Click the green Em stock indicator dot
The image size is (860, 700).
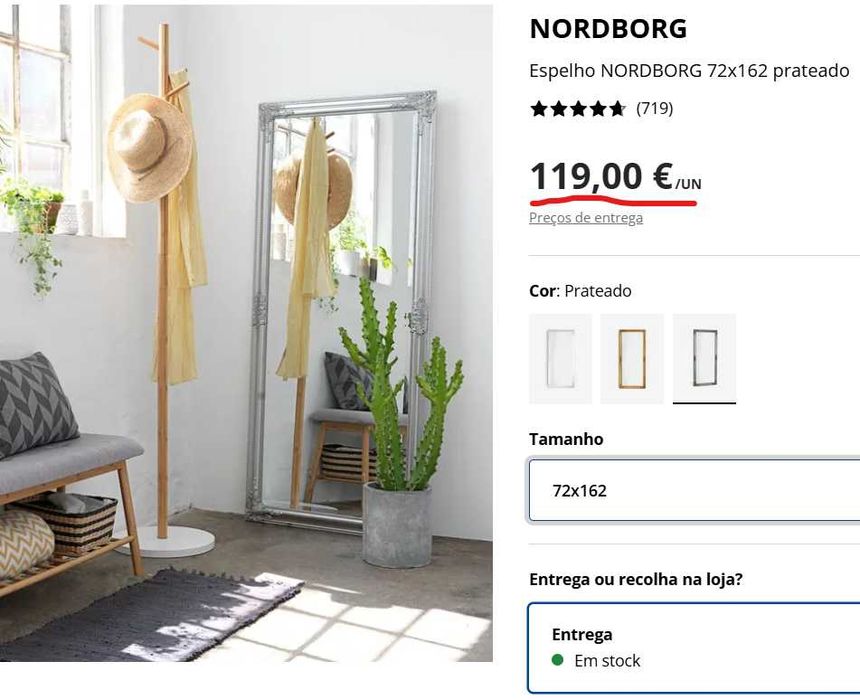tap(557, 660)
